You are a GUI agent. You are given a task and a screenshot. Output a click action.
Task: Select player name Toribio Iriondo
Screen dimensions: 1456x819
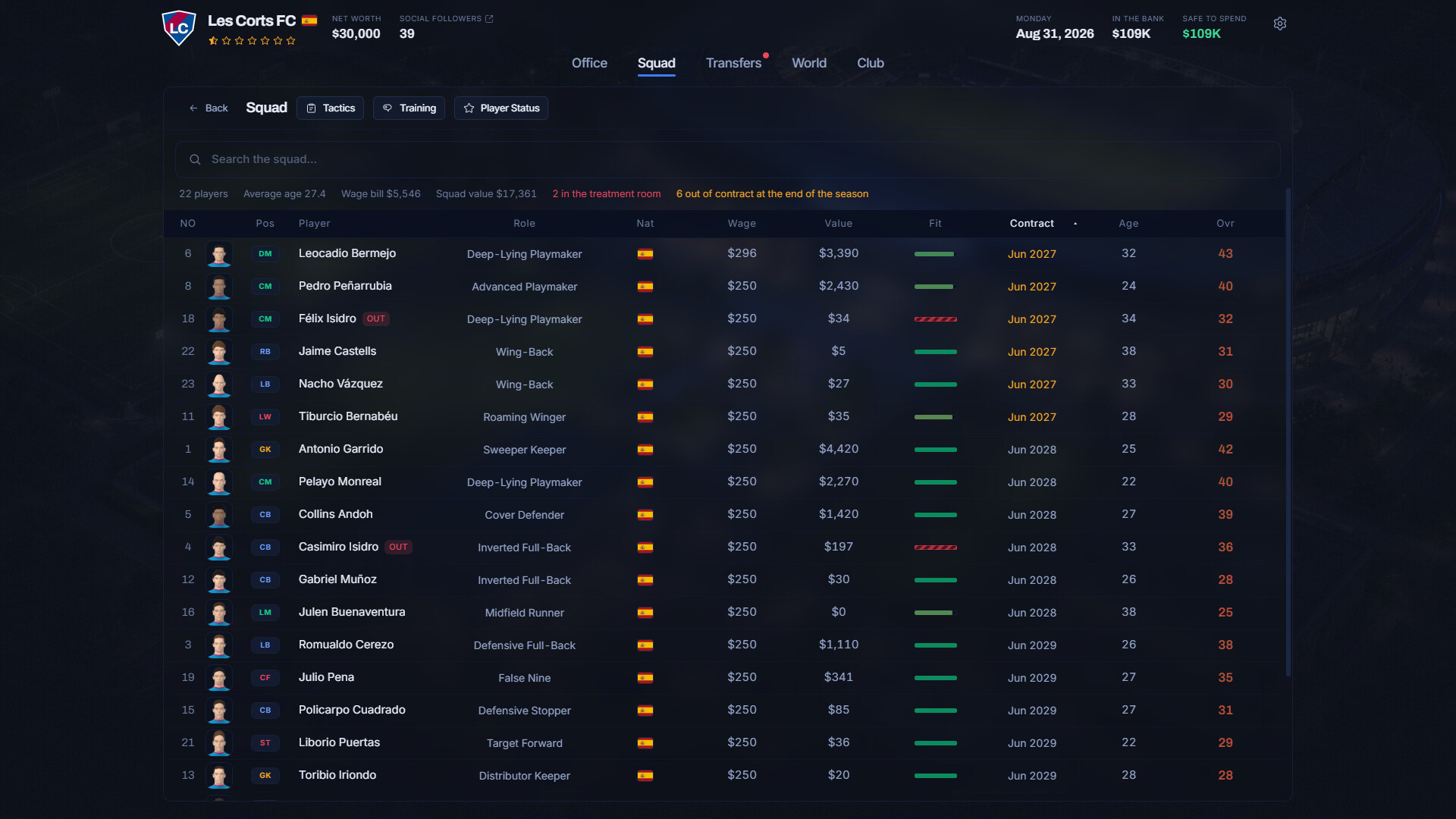[337, 775]
